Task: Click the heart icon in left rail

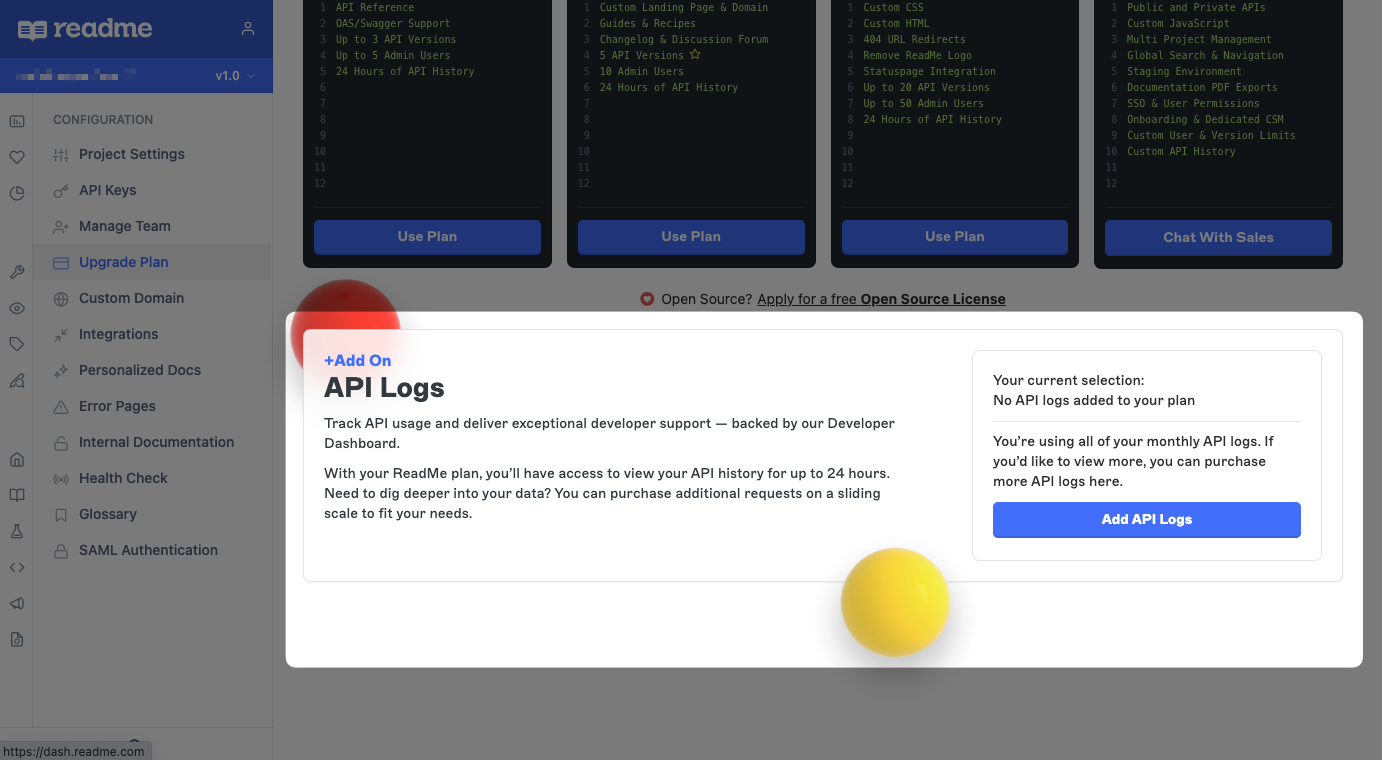Action: [16, 158]
